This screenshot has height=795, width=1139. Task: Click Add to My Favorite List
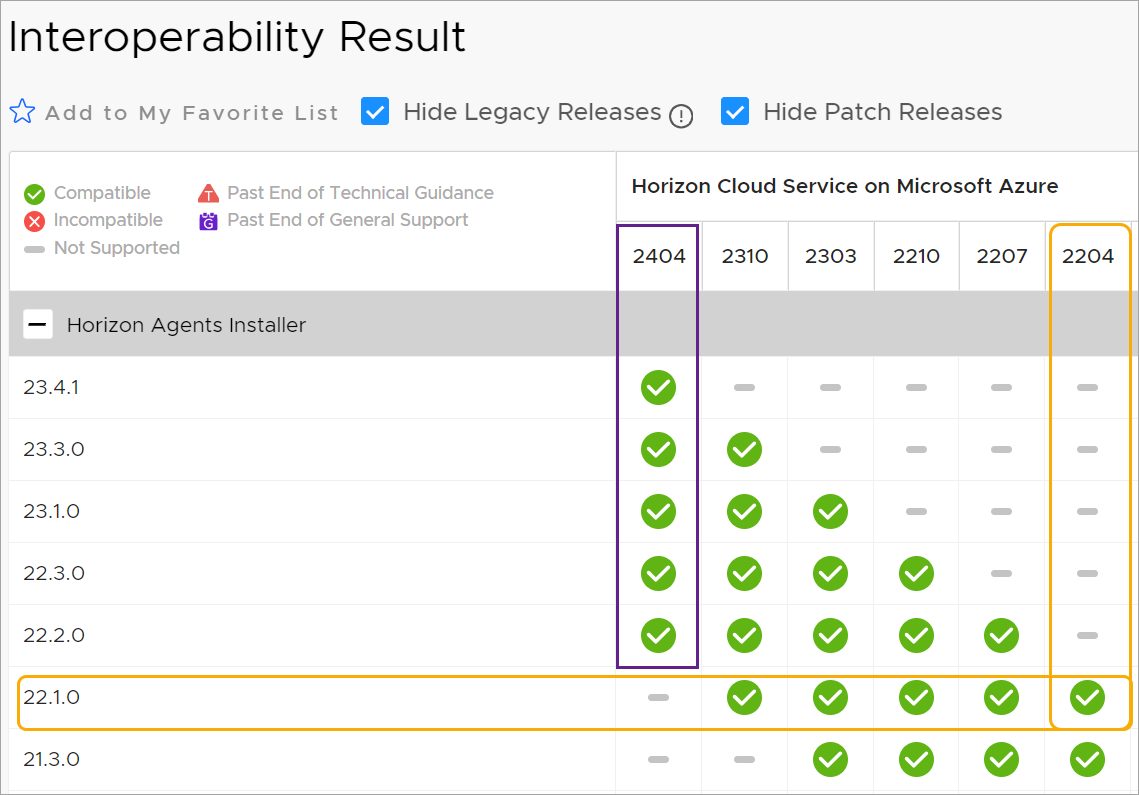click(192, 113)
